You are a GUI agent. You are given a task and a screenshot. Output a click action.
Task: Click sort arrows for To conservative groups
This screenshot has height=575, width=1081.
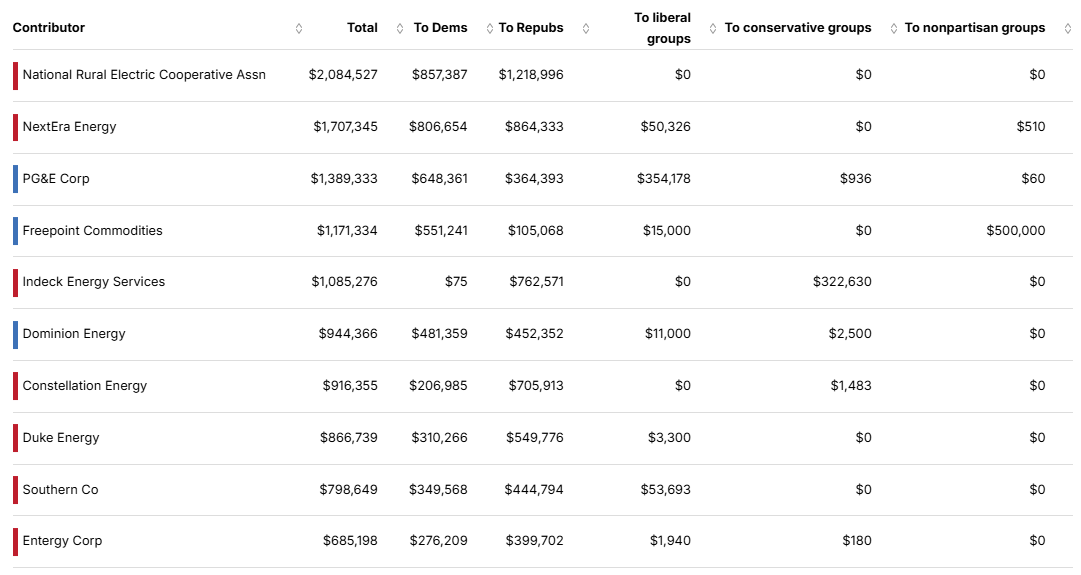click(x=894, y=28)
